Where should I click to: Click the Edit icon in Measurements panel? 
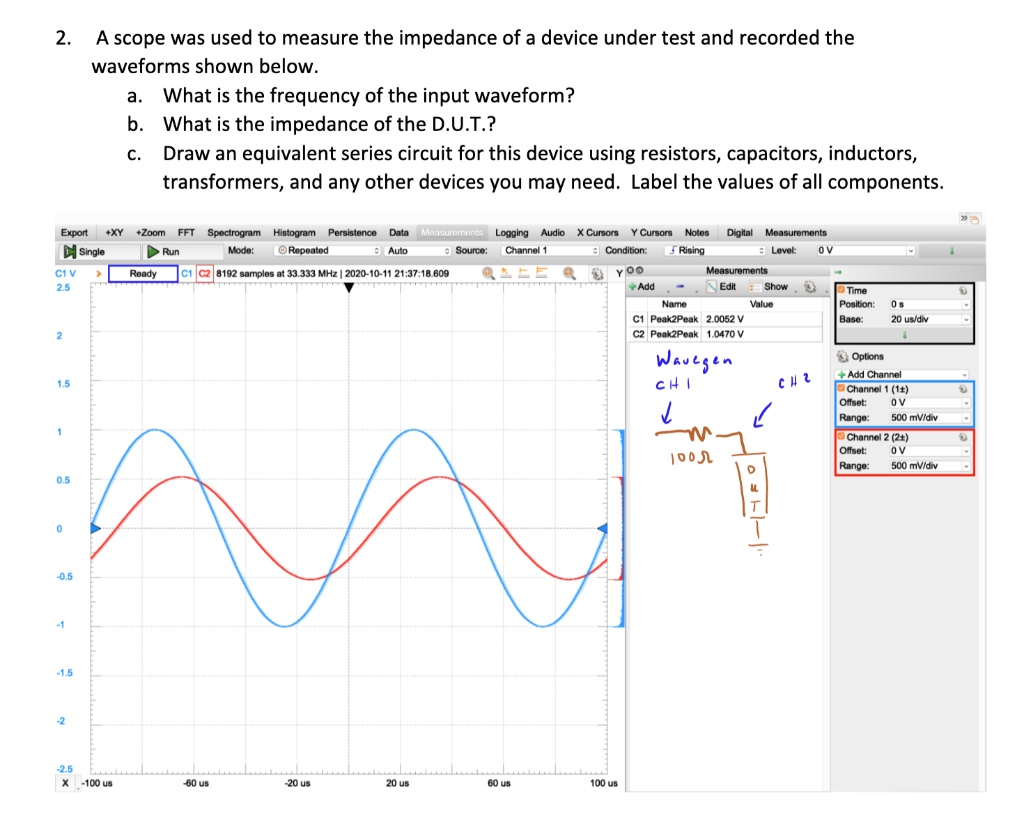(711, 286)
